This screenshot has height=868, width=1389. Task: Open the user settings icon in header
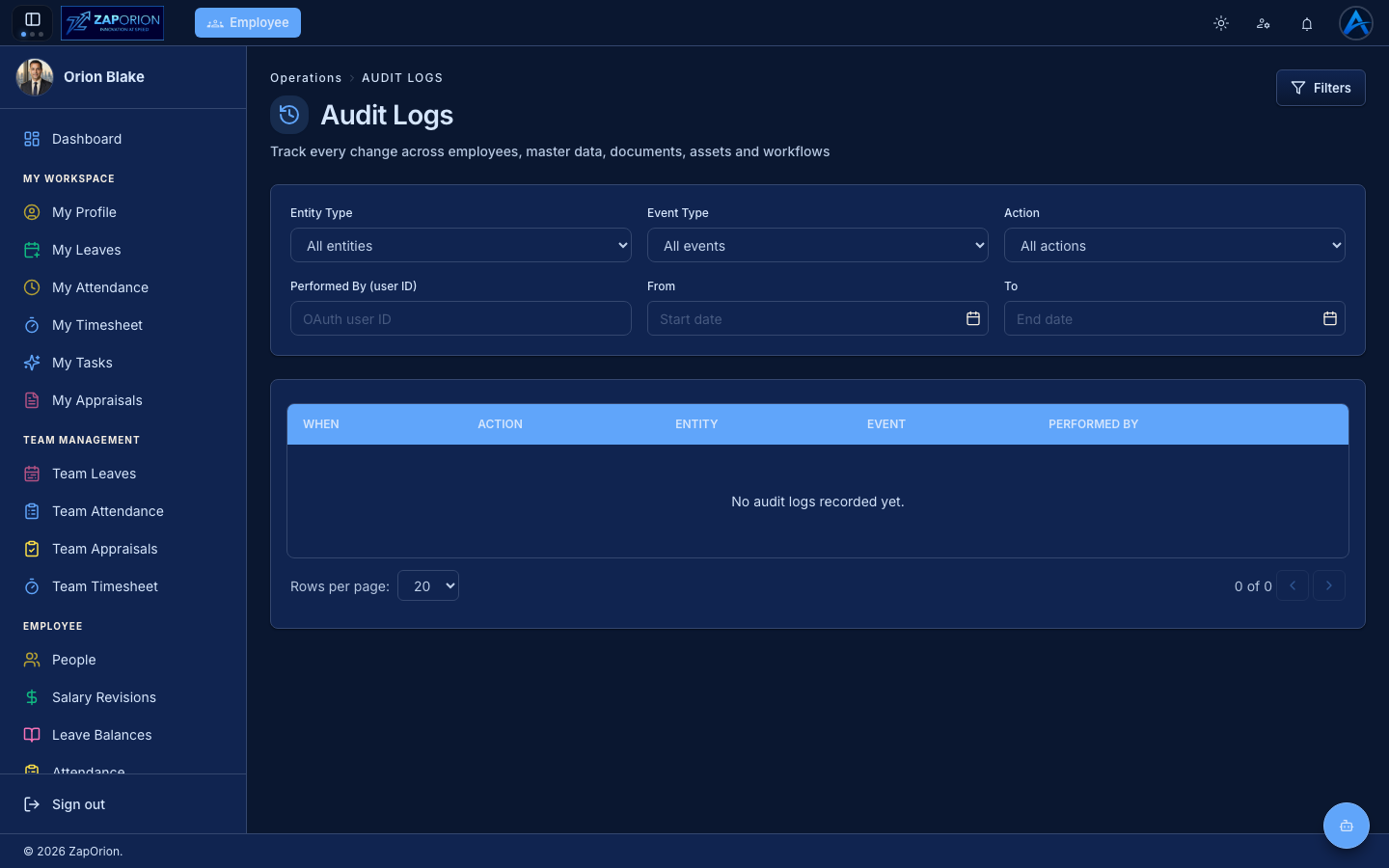[1264, 23]
